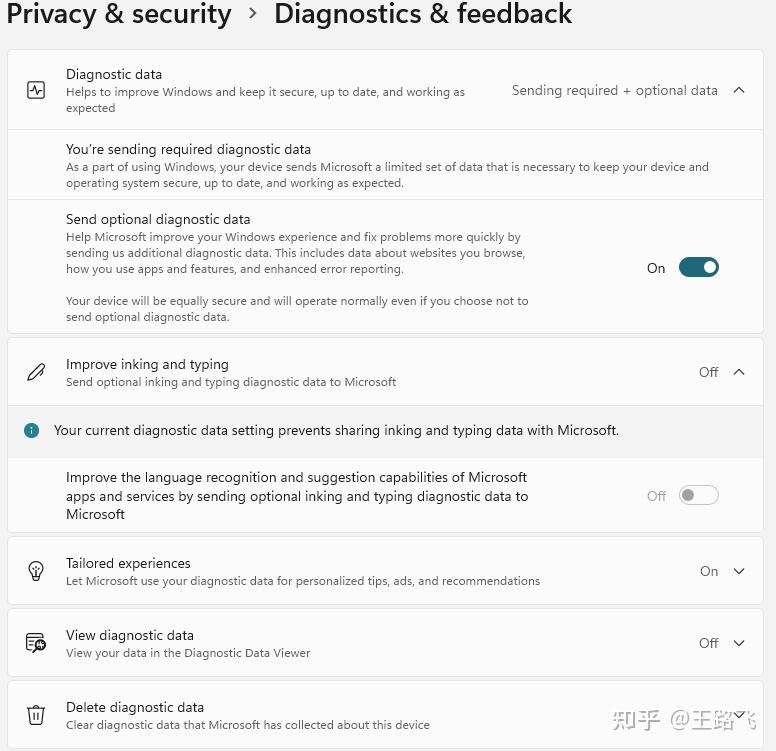Turn off Send optional diagnostic data toggle

coord(698,267)
